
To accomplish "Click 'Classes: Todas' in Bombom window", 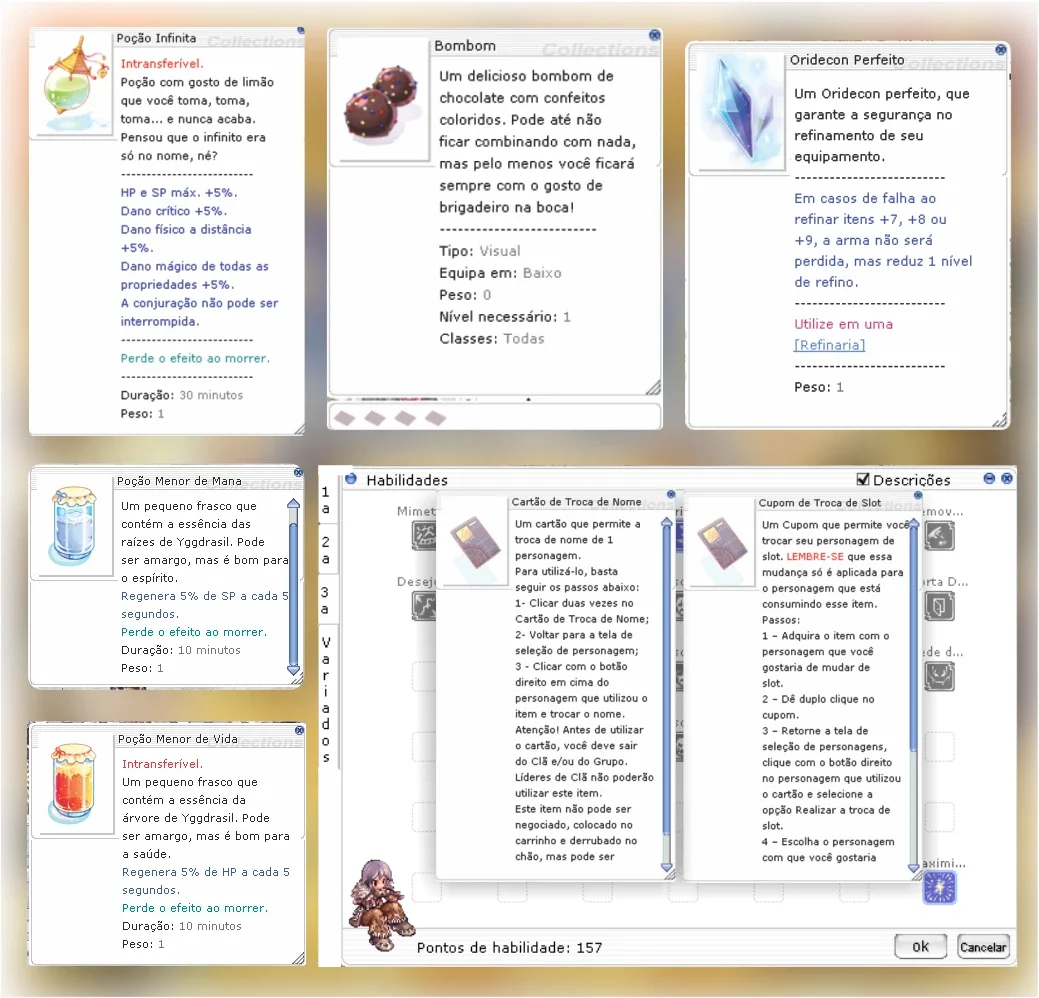I will pos(492,339).
